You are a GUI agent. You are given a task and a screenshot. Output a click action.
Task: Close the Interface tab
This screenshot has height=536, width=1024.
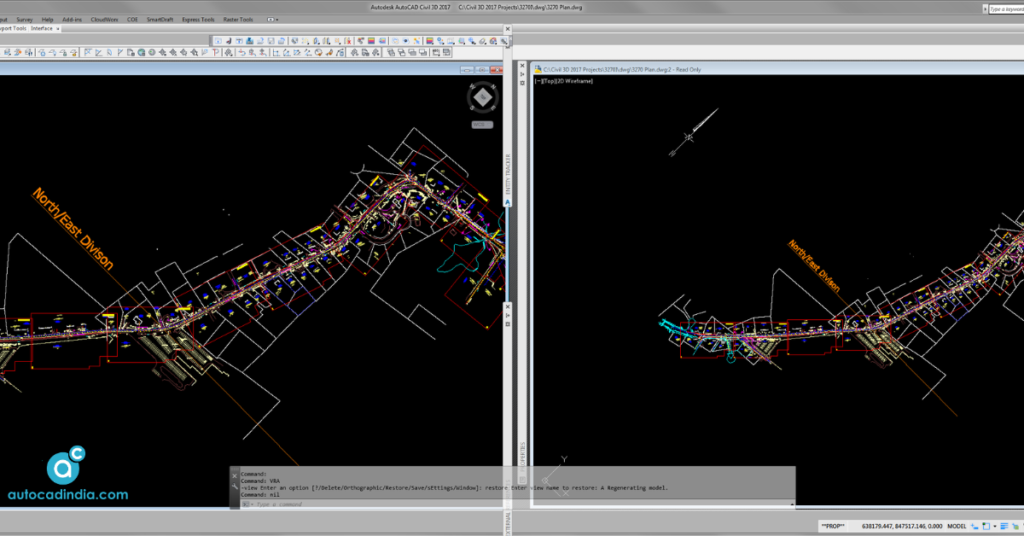58,29
